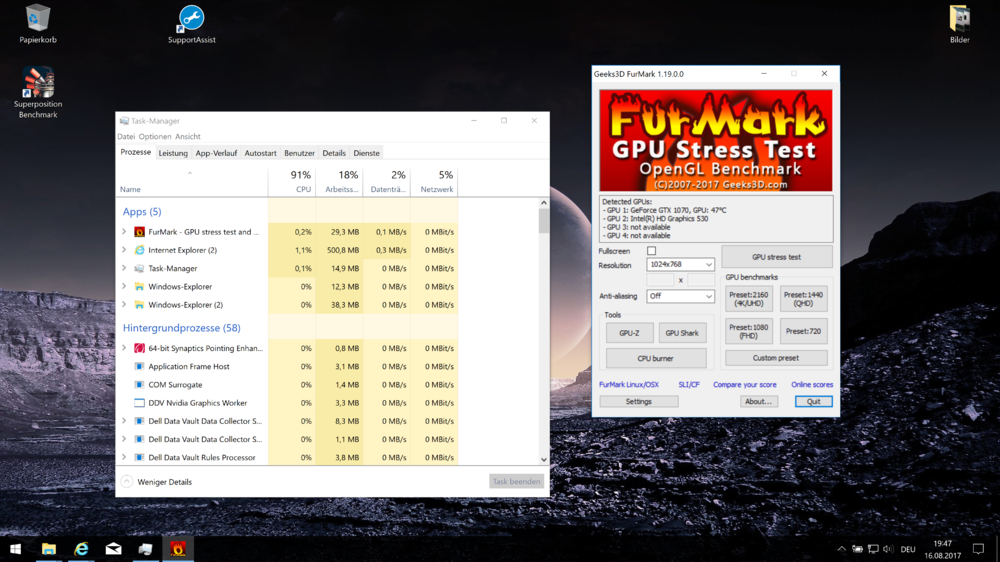Open the Mail app in the taskbar

[113, 549]
